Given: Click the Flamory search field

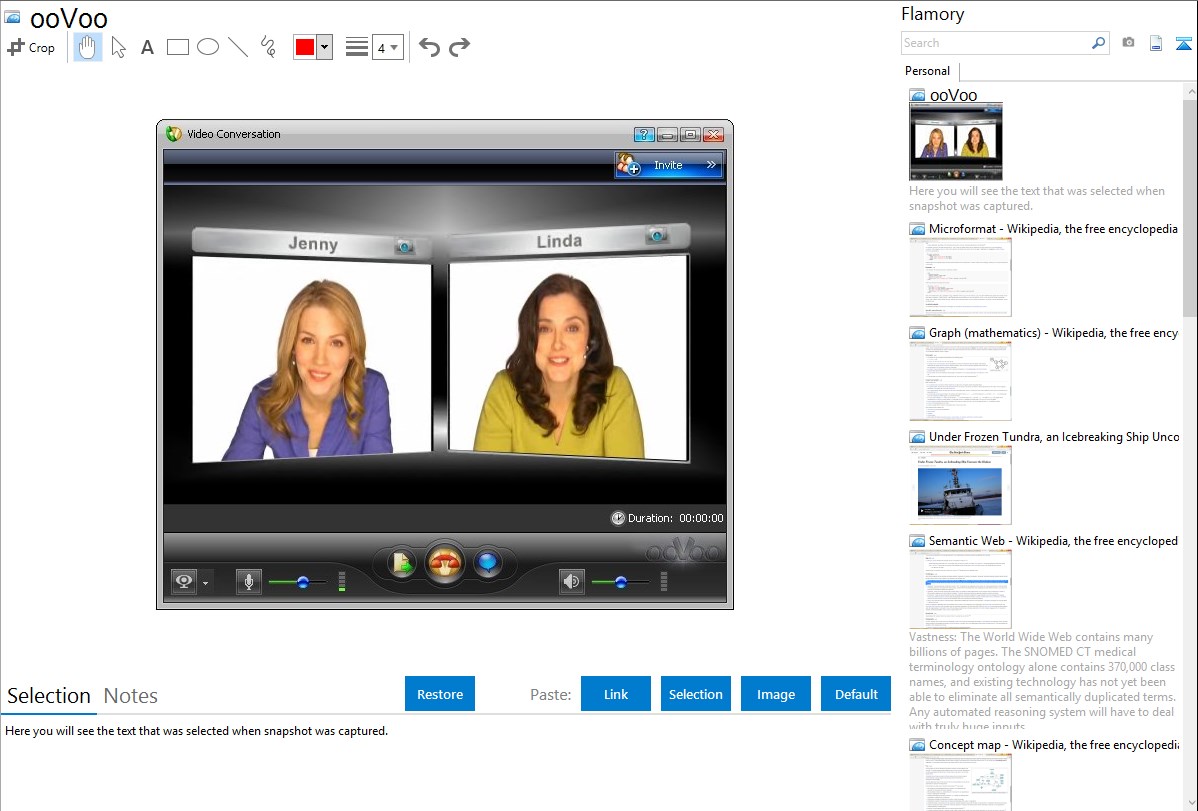Looking at the screenshot, I should [x=996, y=43].
